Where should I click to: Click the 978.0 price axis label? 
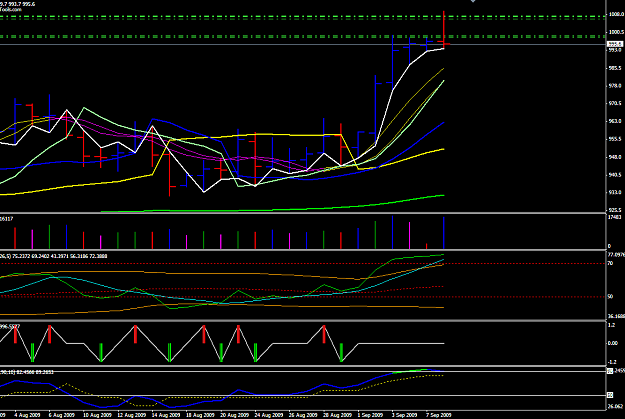coord(617,86)
